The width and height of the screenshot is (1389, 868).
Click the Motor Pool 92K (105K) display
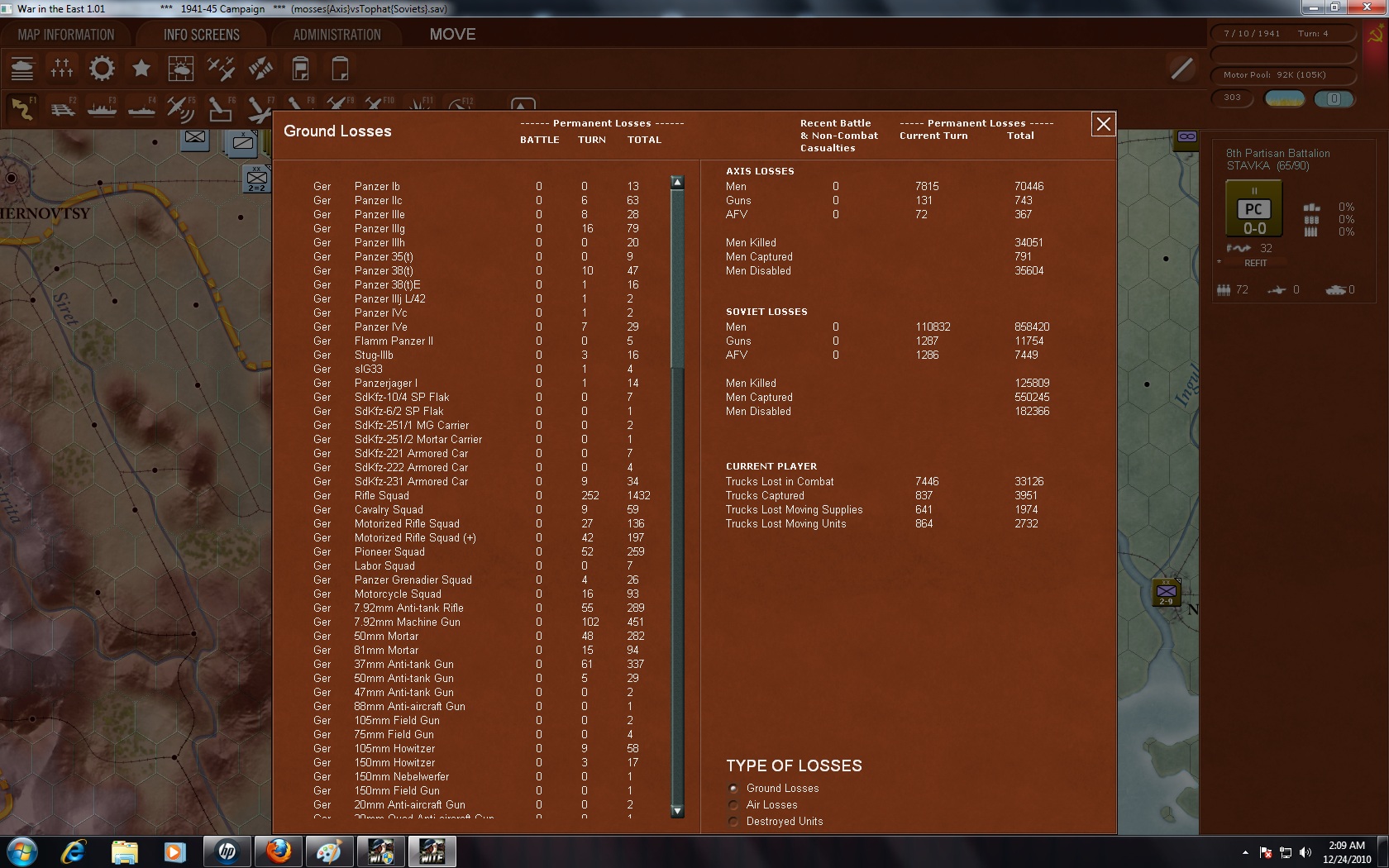point(1283,75)
